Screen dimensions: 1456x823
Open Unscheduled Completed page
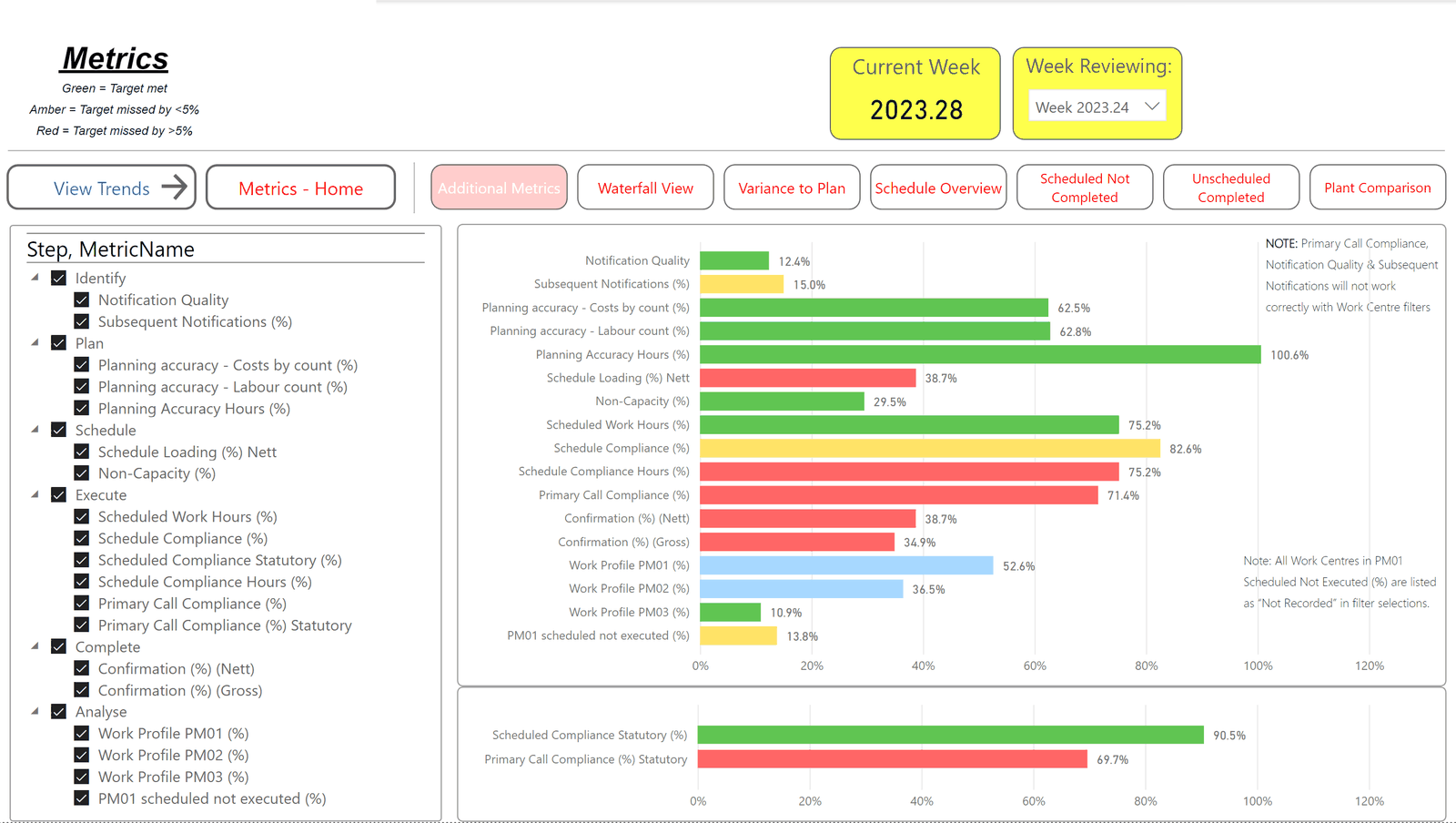coord(1231,188)
